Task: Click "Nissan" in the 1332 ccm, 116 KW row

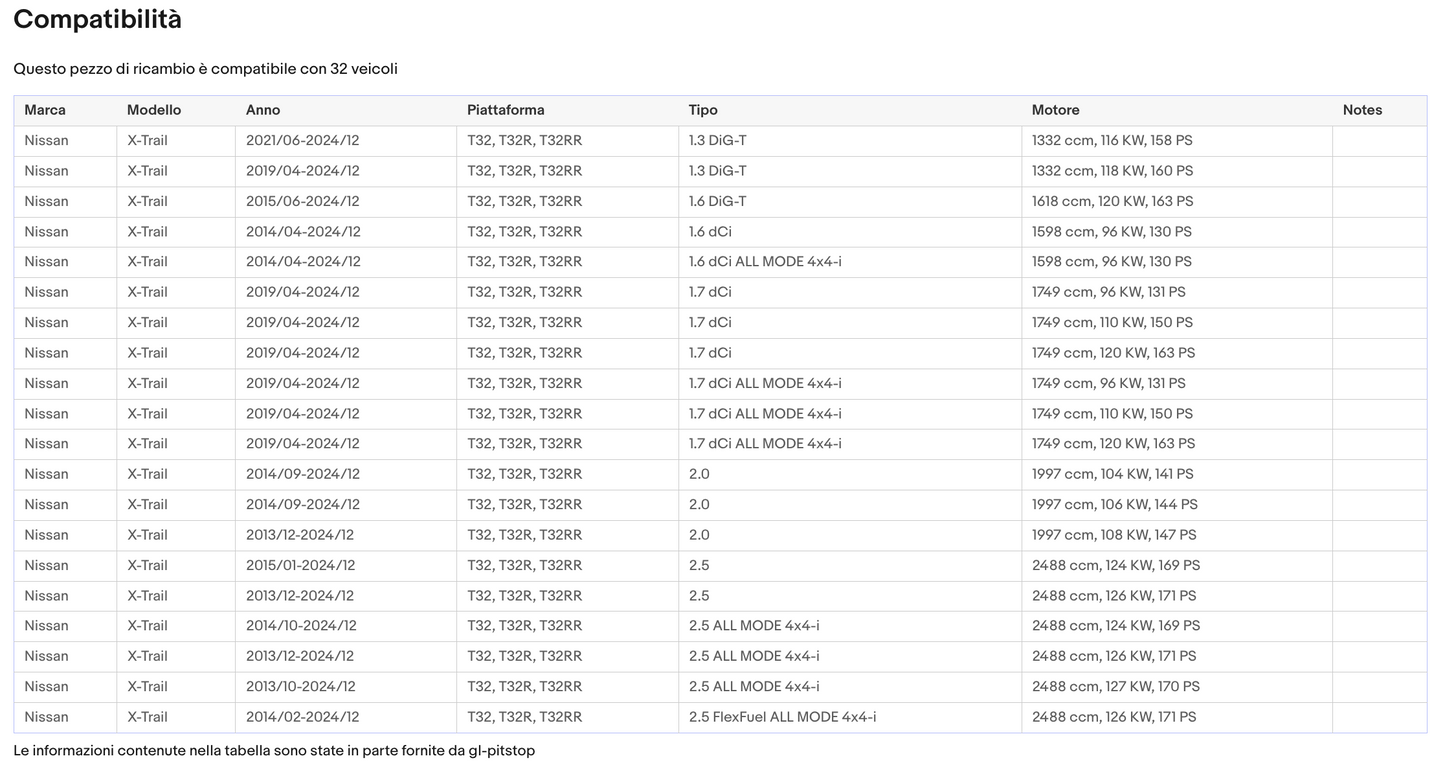Action: (x=46, y=141)
